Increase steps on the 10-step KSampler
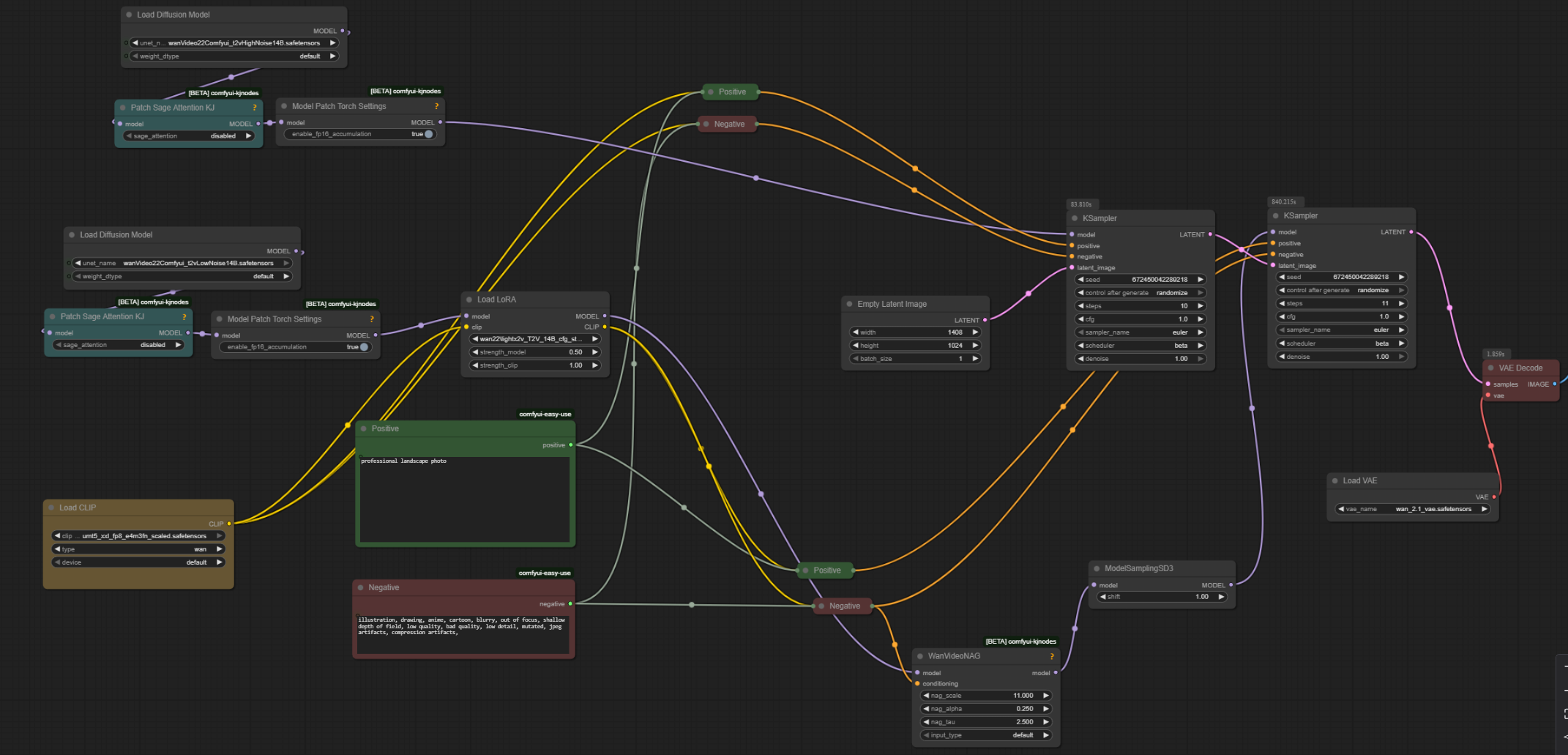 click(x=1201, y=306)
